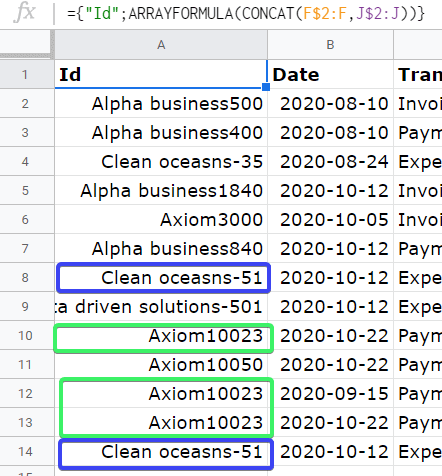Viewport: 442px width, 476px height.
Task: Click date '2020-10-12' in row 9
Action: (x=330, y=307)
